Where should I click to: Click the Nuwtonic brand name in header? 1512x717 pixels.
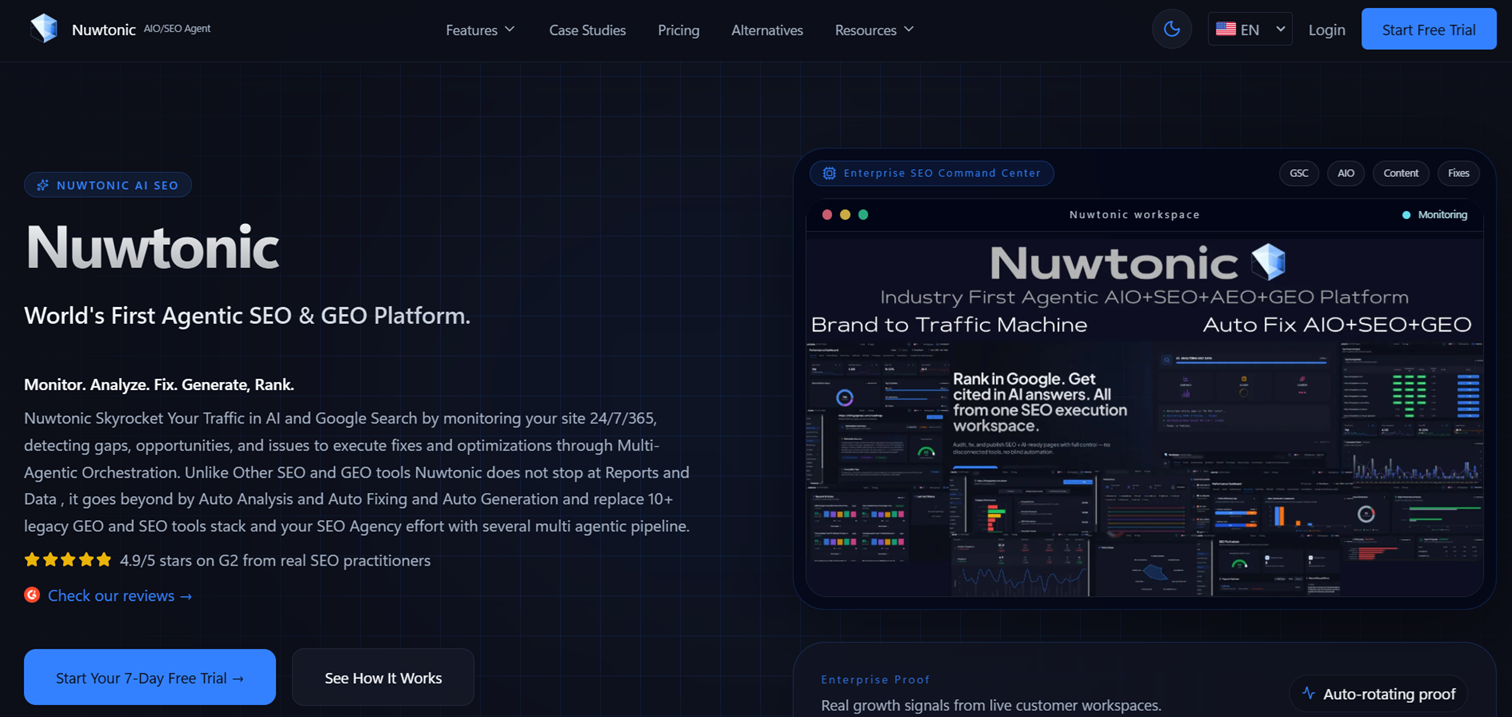click(103, 30)
